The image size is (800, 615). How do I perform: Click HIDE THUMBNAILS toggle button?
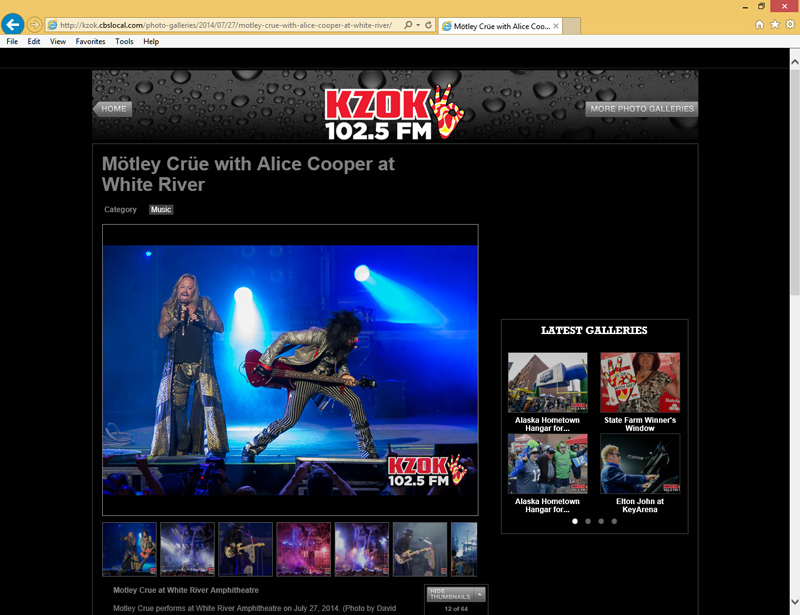click(x=456, y=594)
